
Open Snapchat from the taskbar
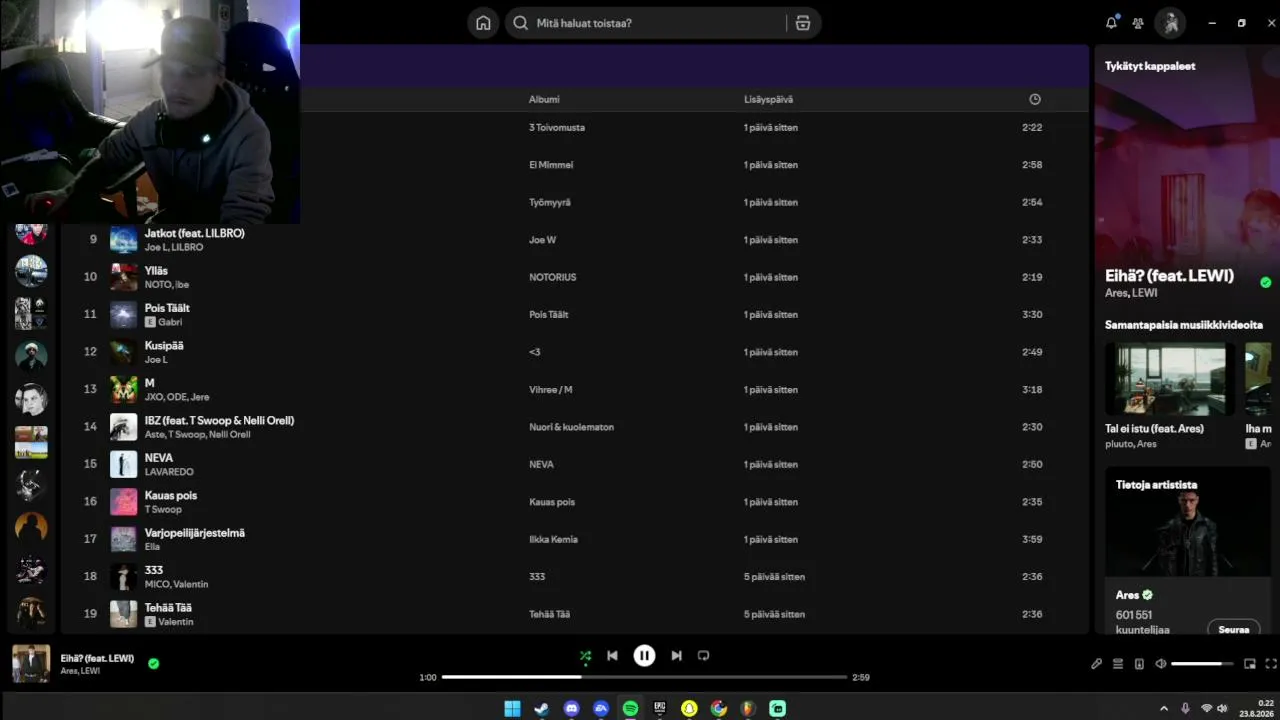(689, 708)
